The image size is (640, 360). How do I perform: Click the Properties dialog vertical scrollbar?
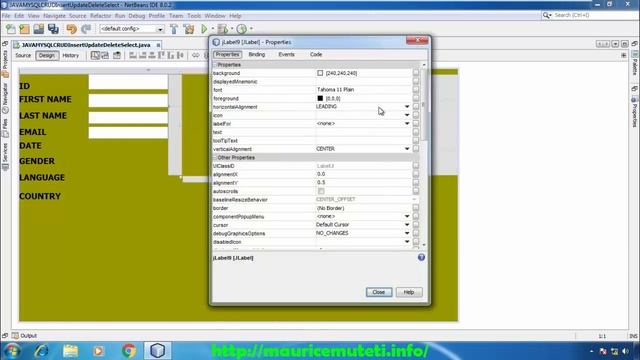click(424, 104)
